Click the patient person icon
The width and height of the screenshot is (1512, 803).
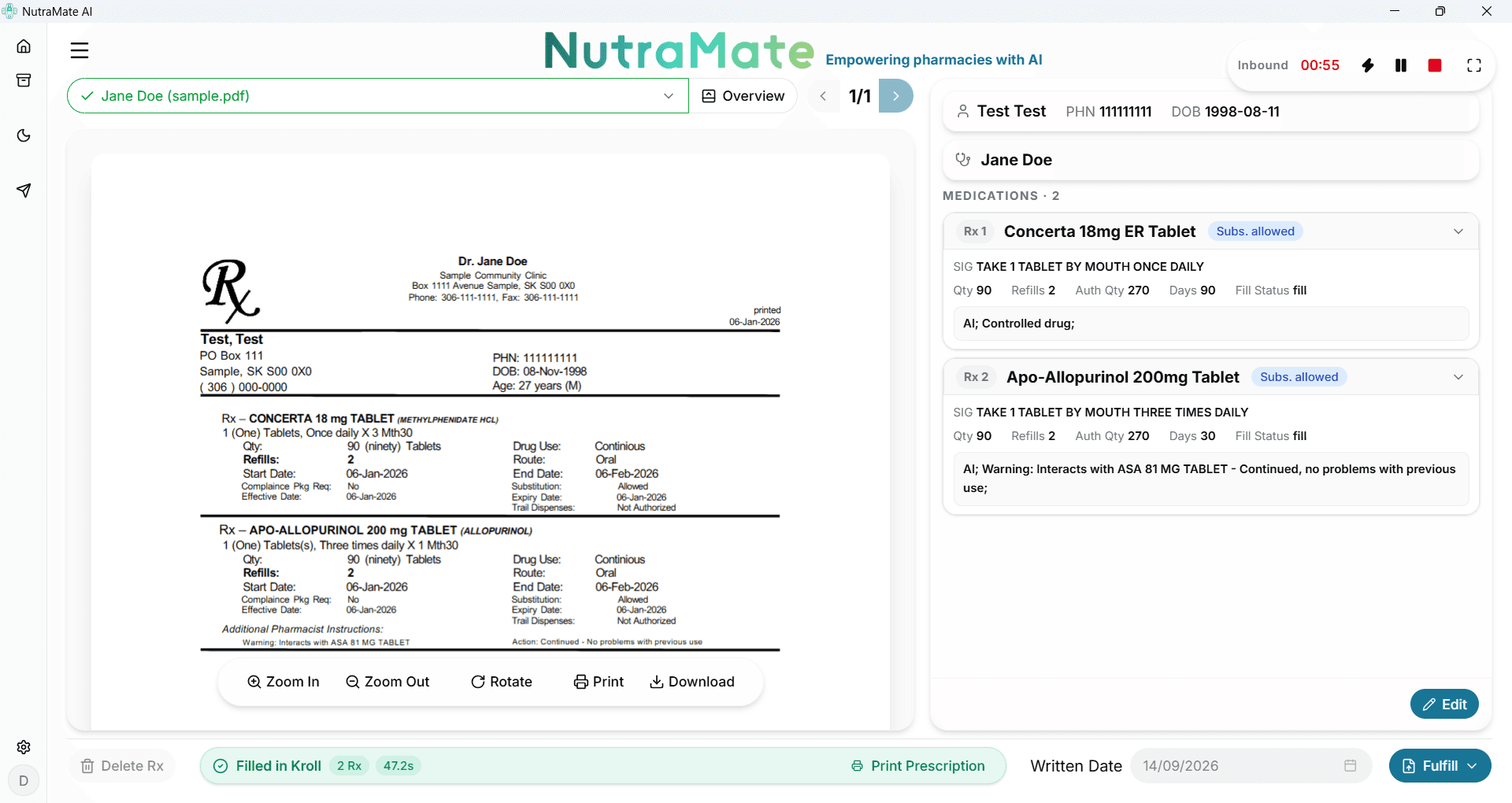point(963,112)
